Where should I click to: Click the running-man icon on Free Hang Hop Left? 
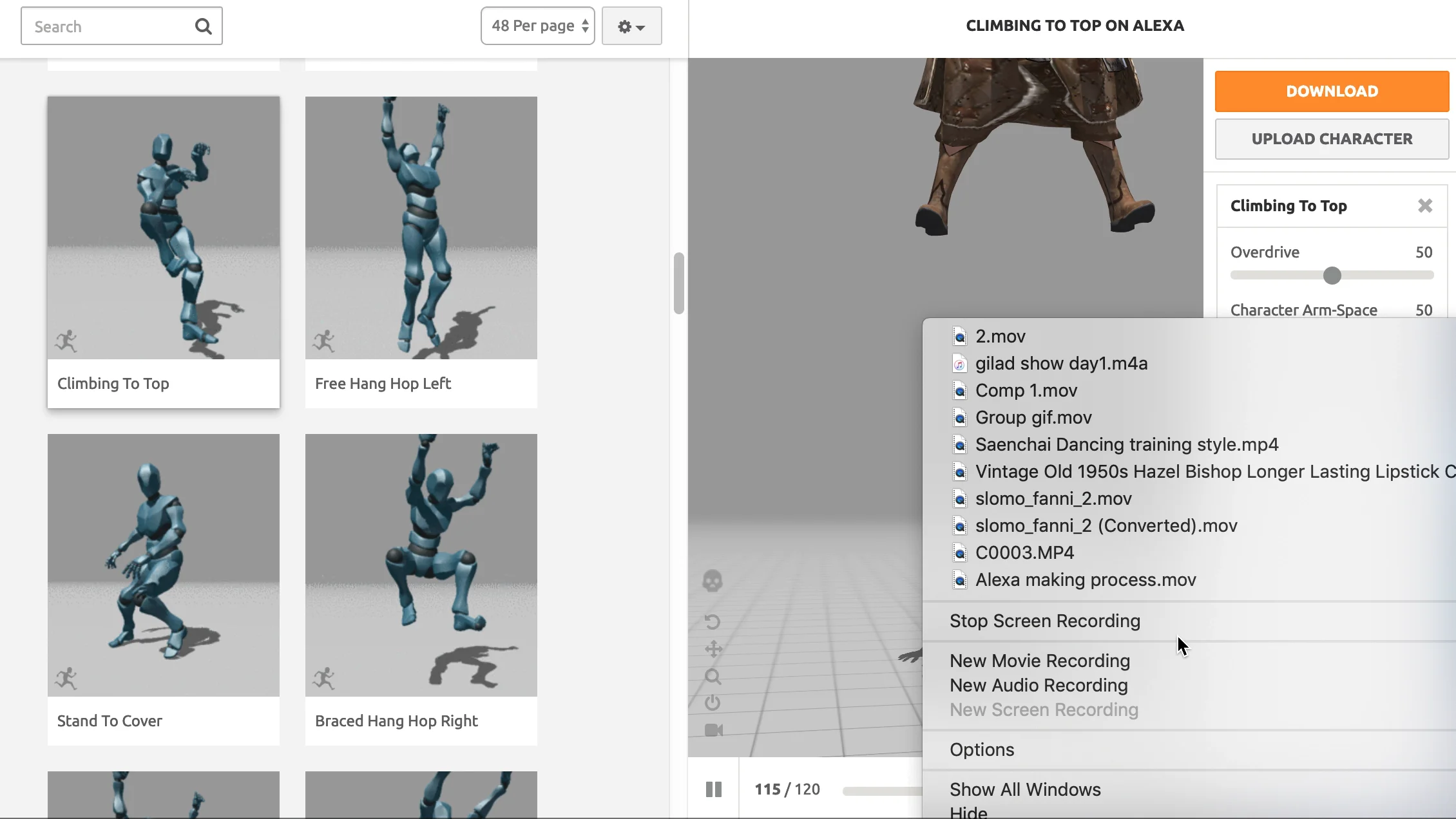point(324,341)
